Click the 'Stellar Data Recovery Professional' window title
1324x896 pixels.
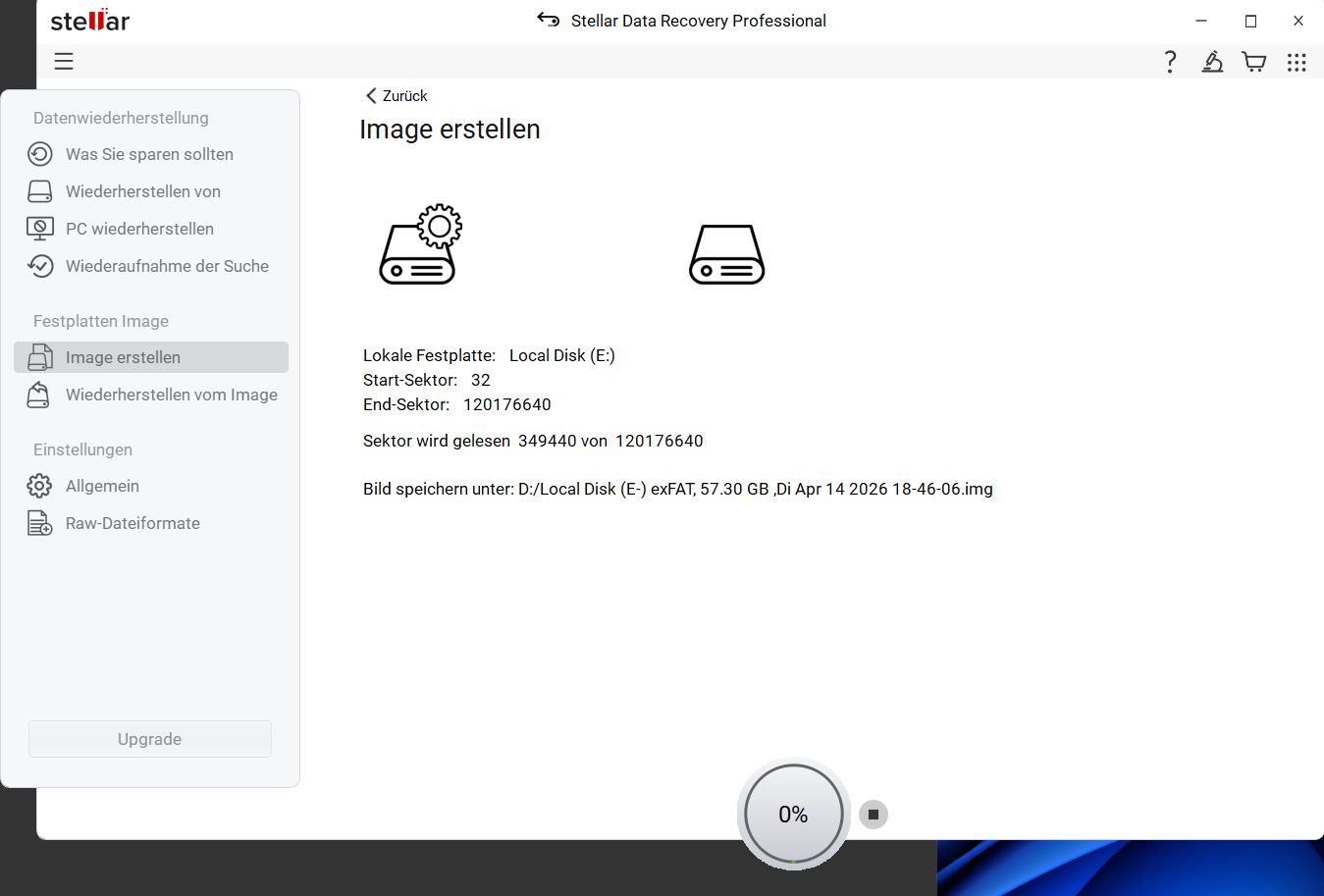click(x=699, y=21)
